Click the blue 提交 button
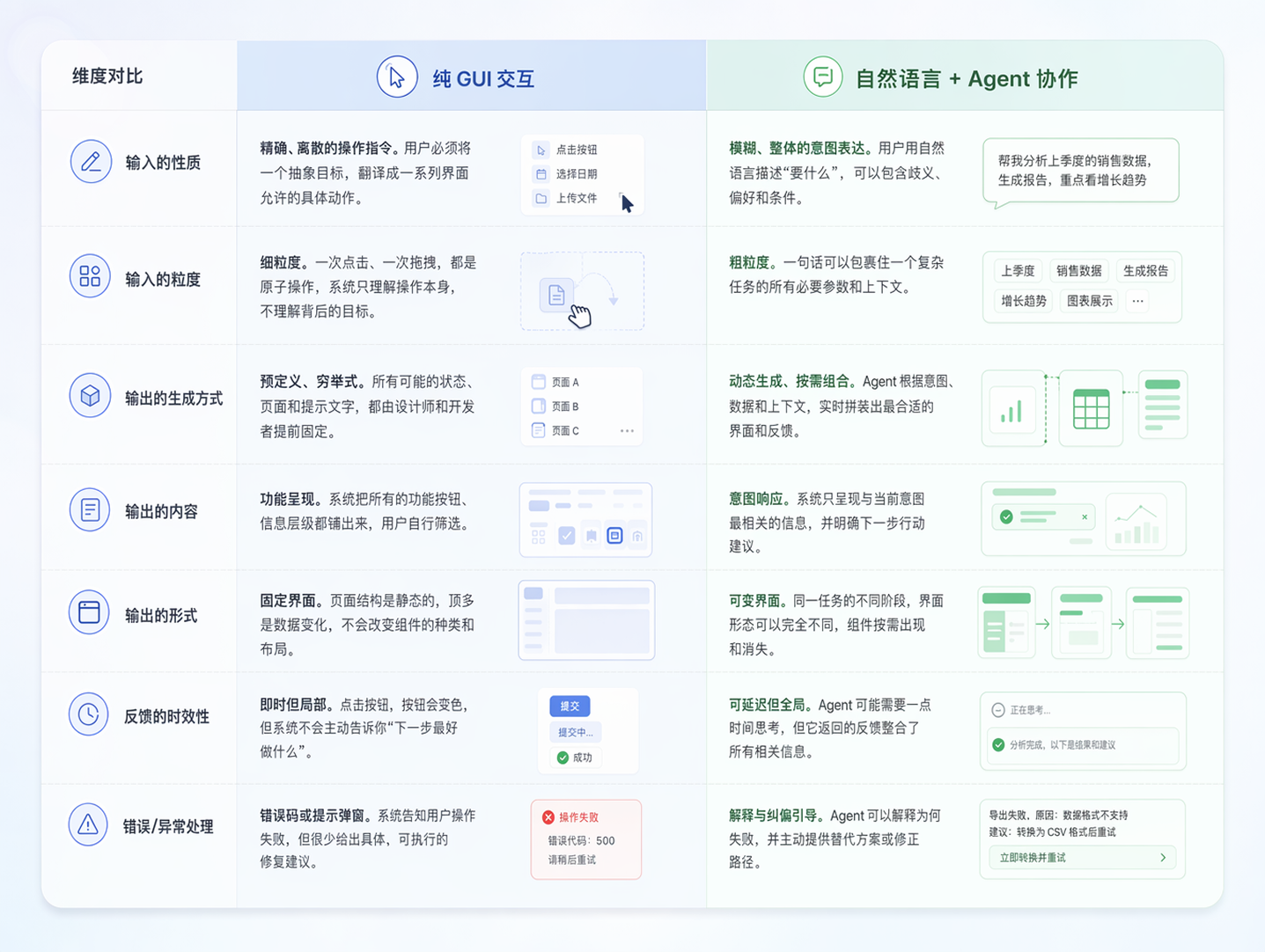The width and height of the screenshot is (1265, 952). pyautogui.click(x=570, y=706)
